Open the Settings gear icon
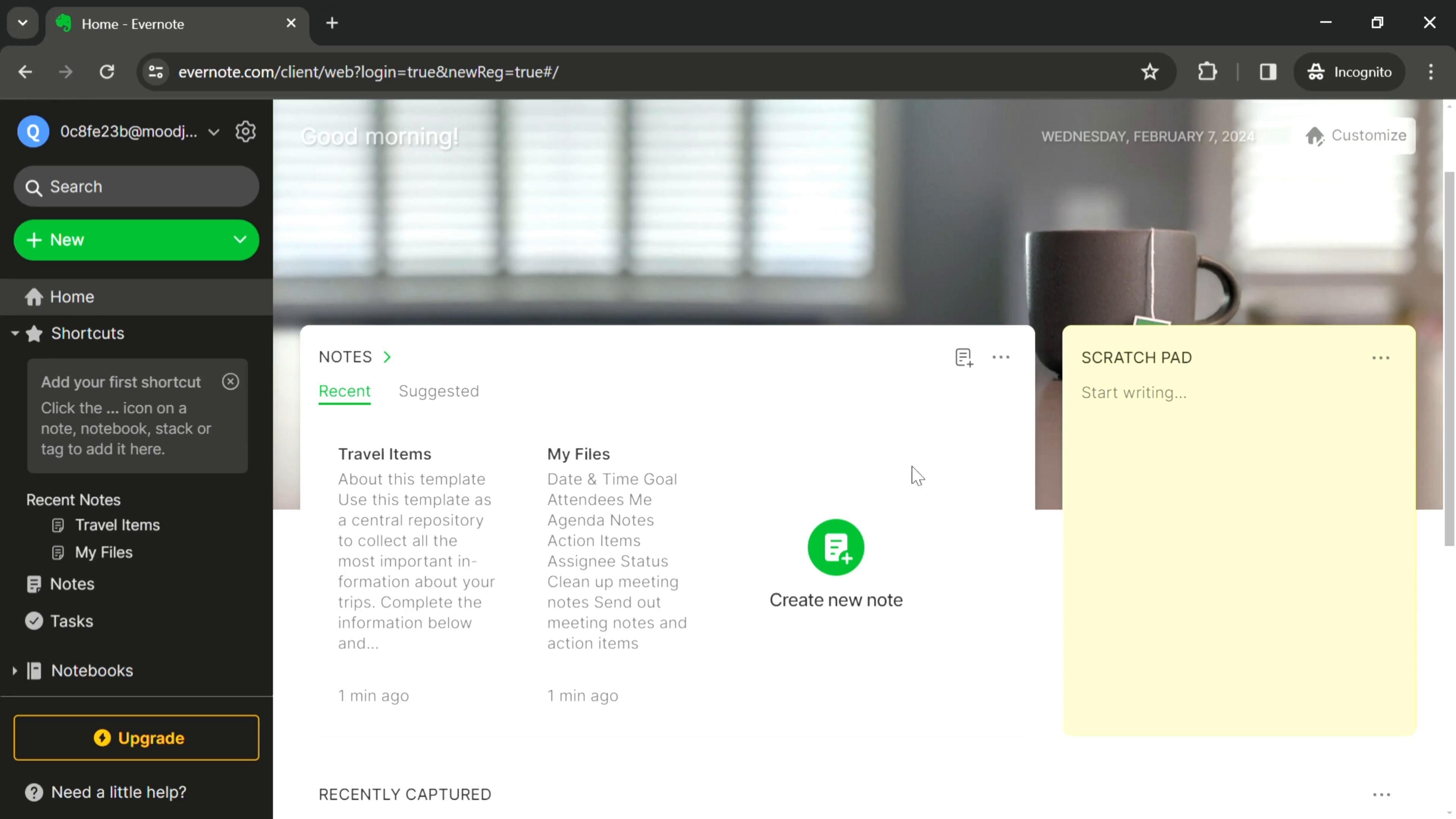The image size is (1456, 819). click(x=246, y=131)
